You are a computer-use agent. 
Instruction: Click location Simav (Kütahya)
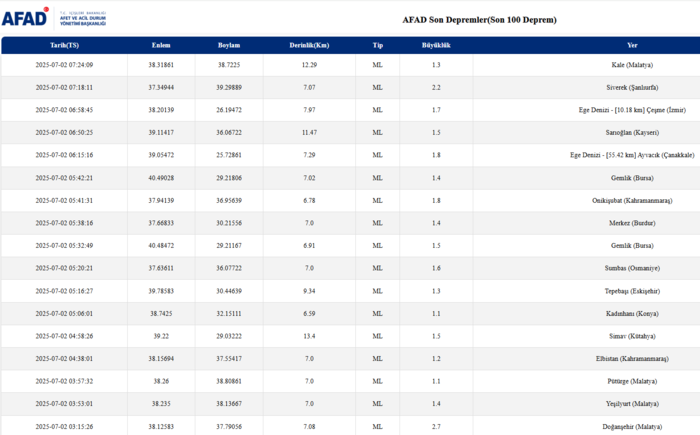632,336
